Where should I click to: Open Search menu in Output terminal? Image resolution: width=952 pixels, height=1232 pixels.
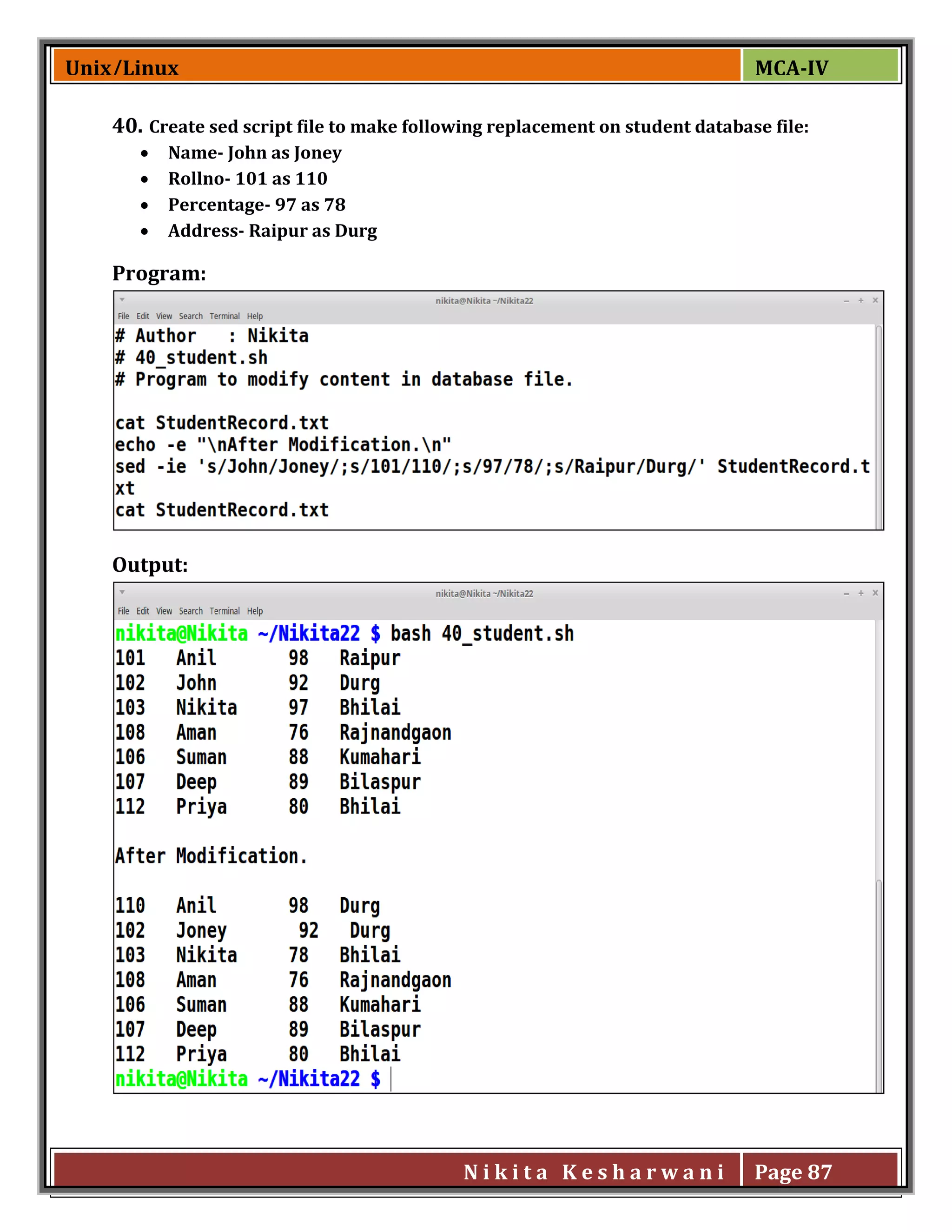point(191,611)
